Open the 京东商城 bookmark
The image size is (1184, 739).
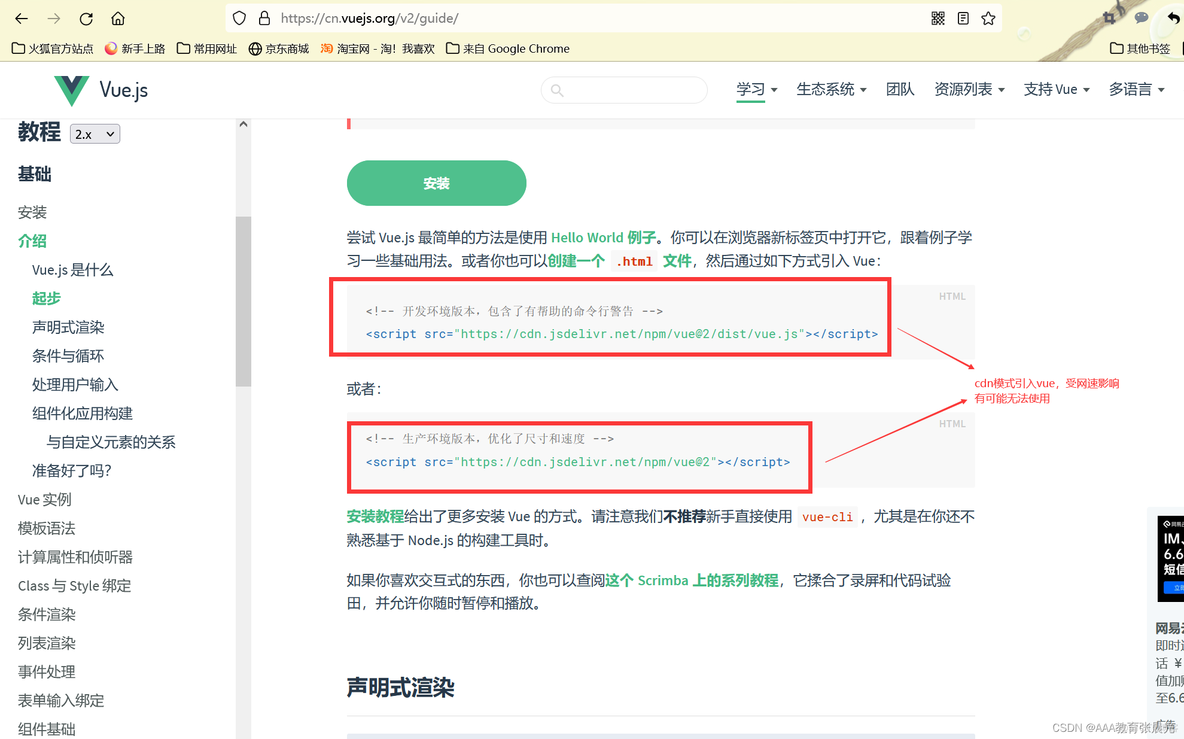tap(279, 48)
